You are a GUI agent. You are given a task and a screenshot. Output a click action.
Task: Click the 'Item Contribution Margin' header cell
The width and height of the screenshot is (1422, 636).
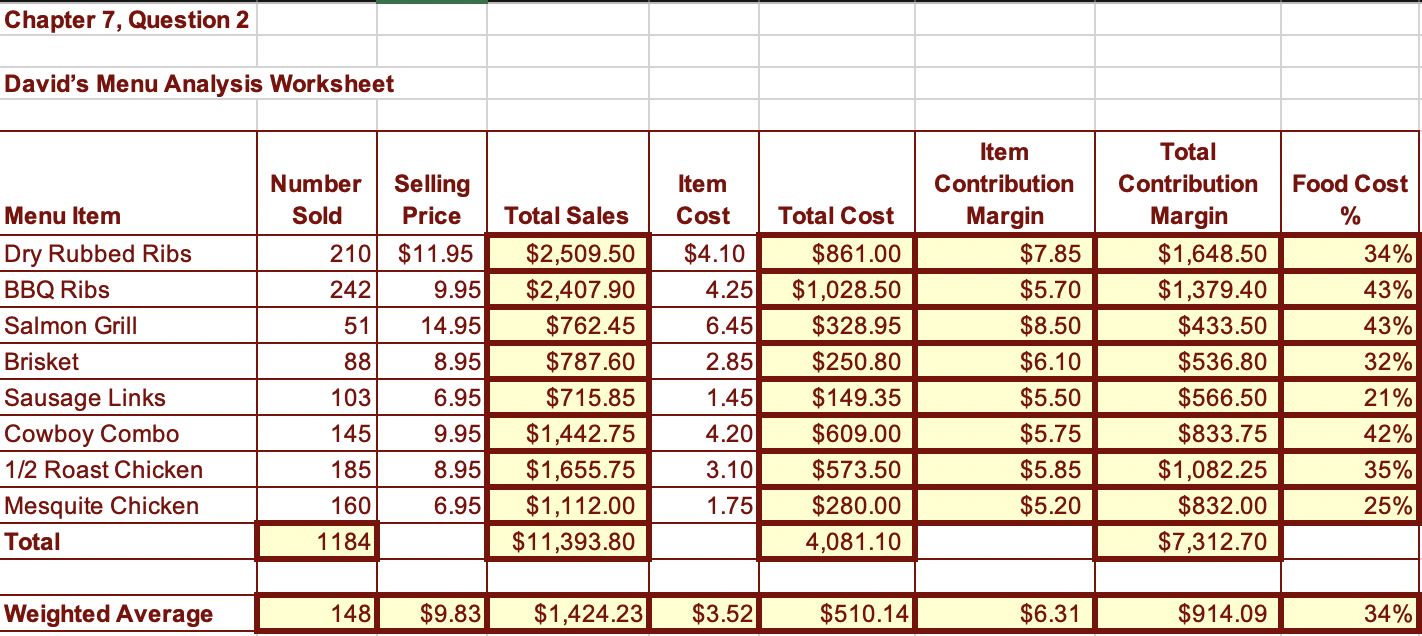(x=1004, y=183)
